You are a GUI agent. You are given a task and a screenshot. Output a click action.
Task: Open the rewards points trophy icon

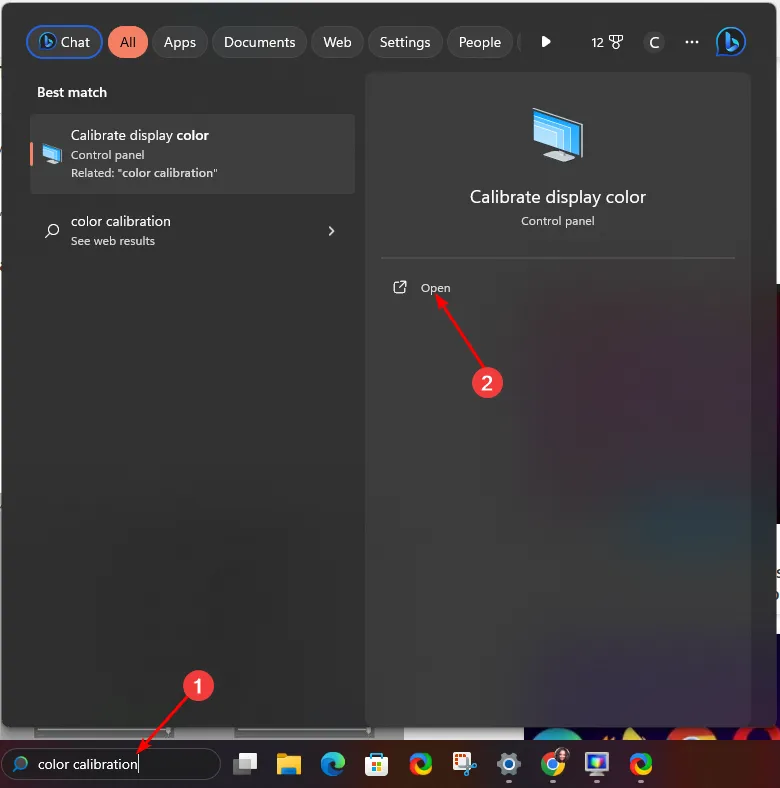click(616, 42)
